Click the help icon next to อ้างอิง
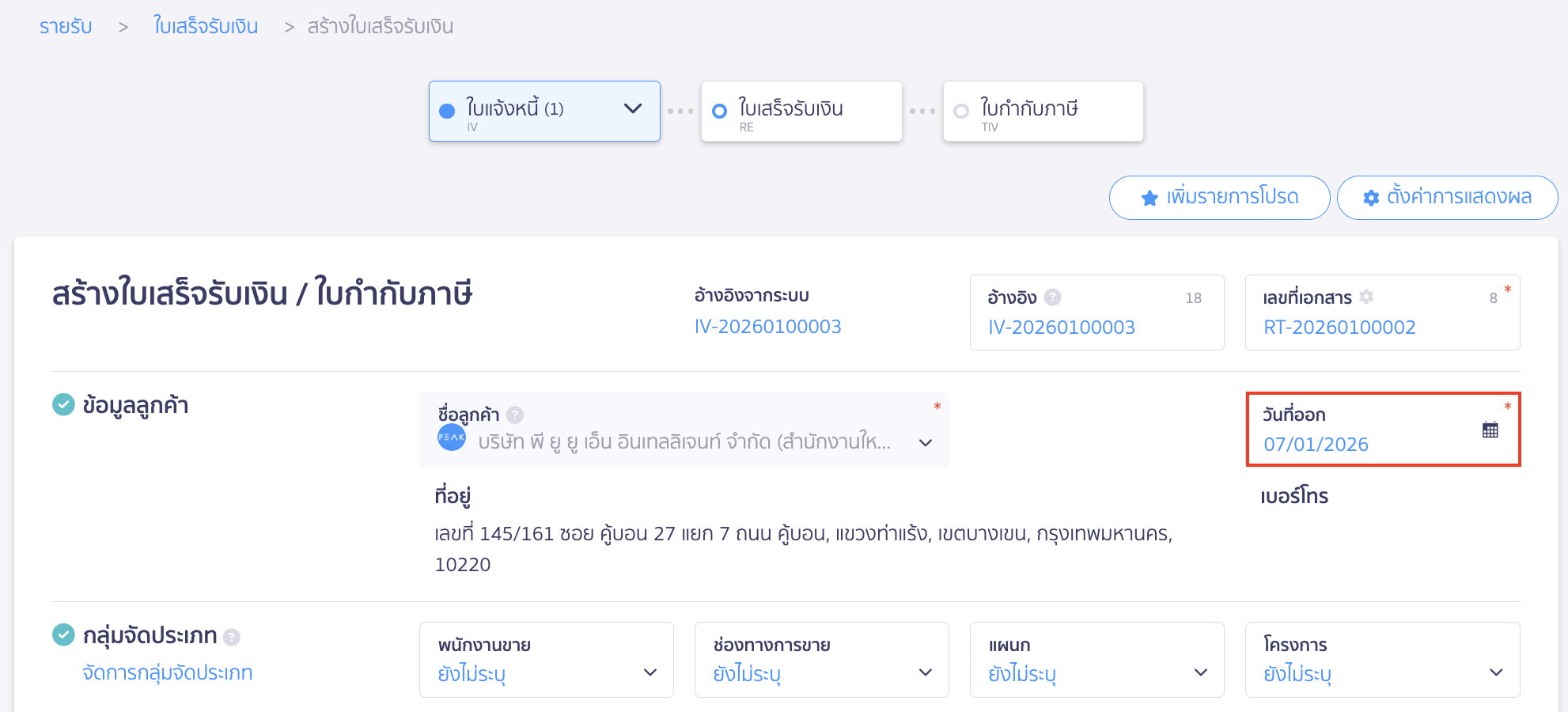 point(1052,297)
